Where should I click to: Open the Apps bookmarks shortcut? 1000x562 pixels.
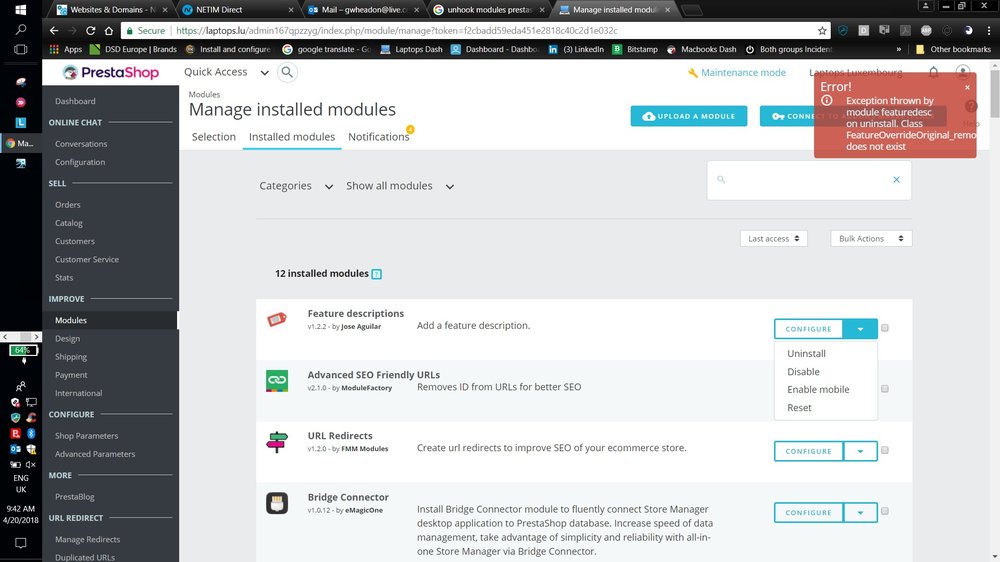pos(66,49)
